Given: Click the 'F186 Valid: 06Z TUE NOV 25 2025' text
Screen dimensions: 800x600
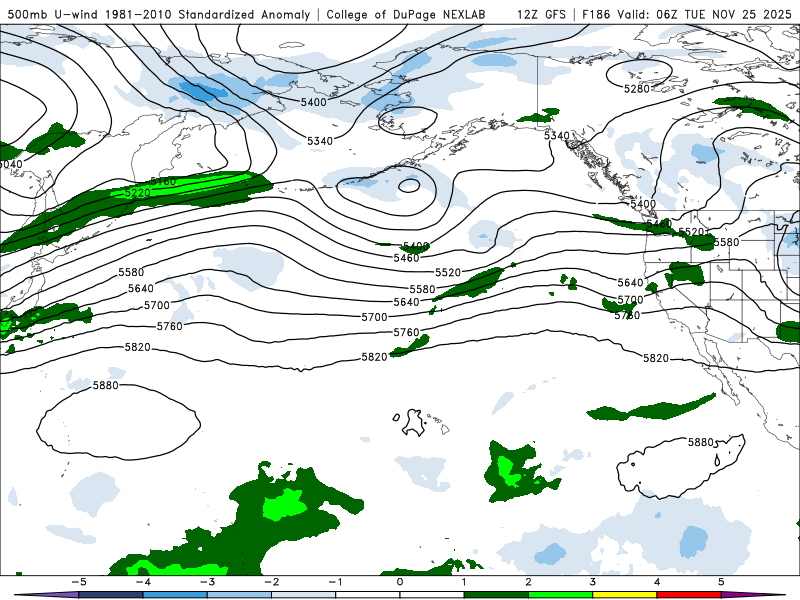Looking at the screenshot, I should tap(687, 14).
